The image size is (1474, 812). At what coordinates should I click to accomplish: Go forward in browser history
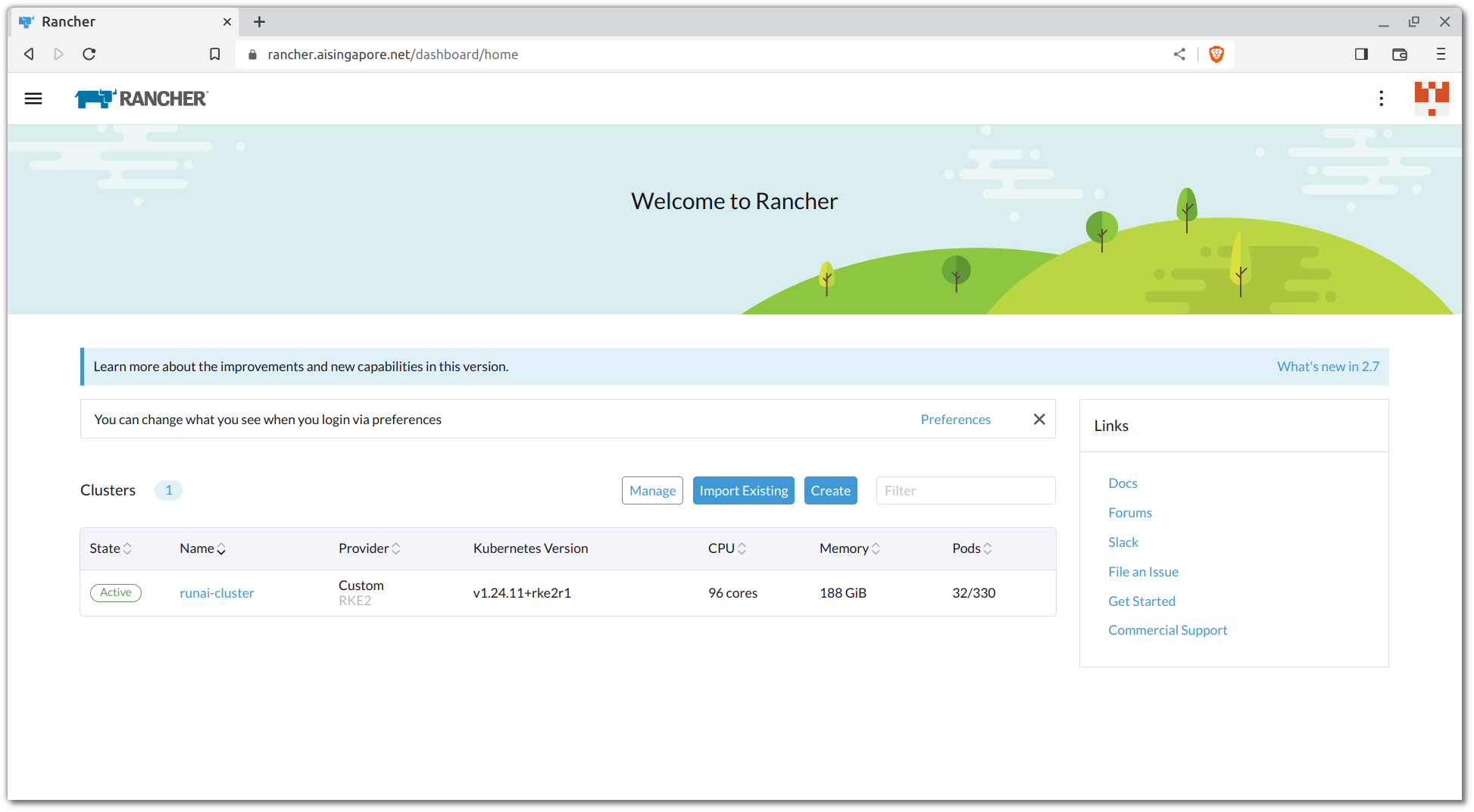58,54
